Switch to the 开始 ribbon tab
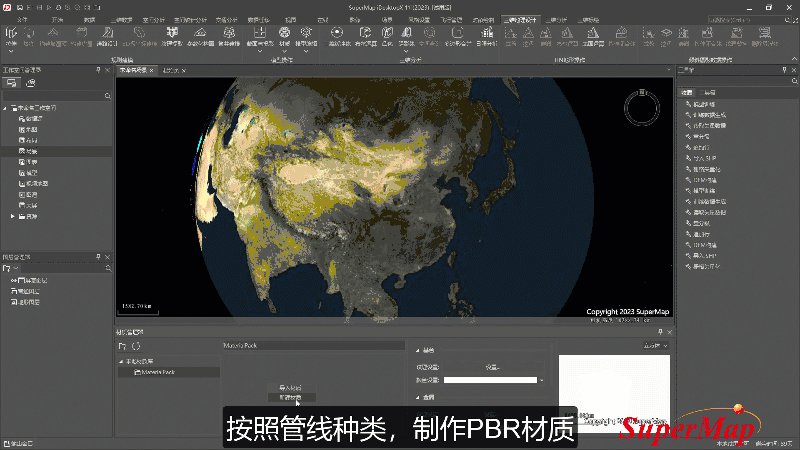The height and width of the screenshot is (450, 800). click(57, 20)
